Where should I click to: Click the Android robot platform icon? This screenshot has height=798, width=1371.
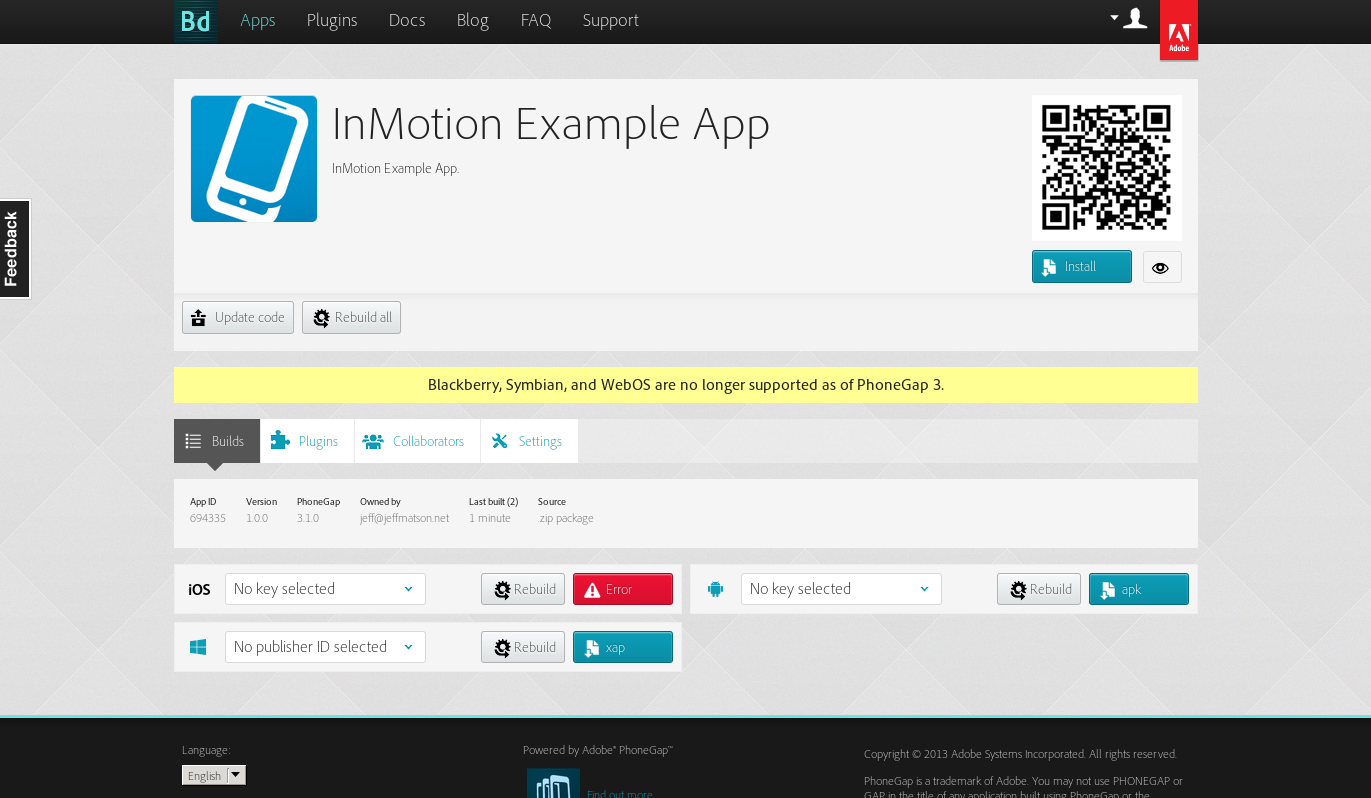[x=715, y=589]
